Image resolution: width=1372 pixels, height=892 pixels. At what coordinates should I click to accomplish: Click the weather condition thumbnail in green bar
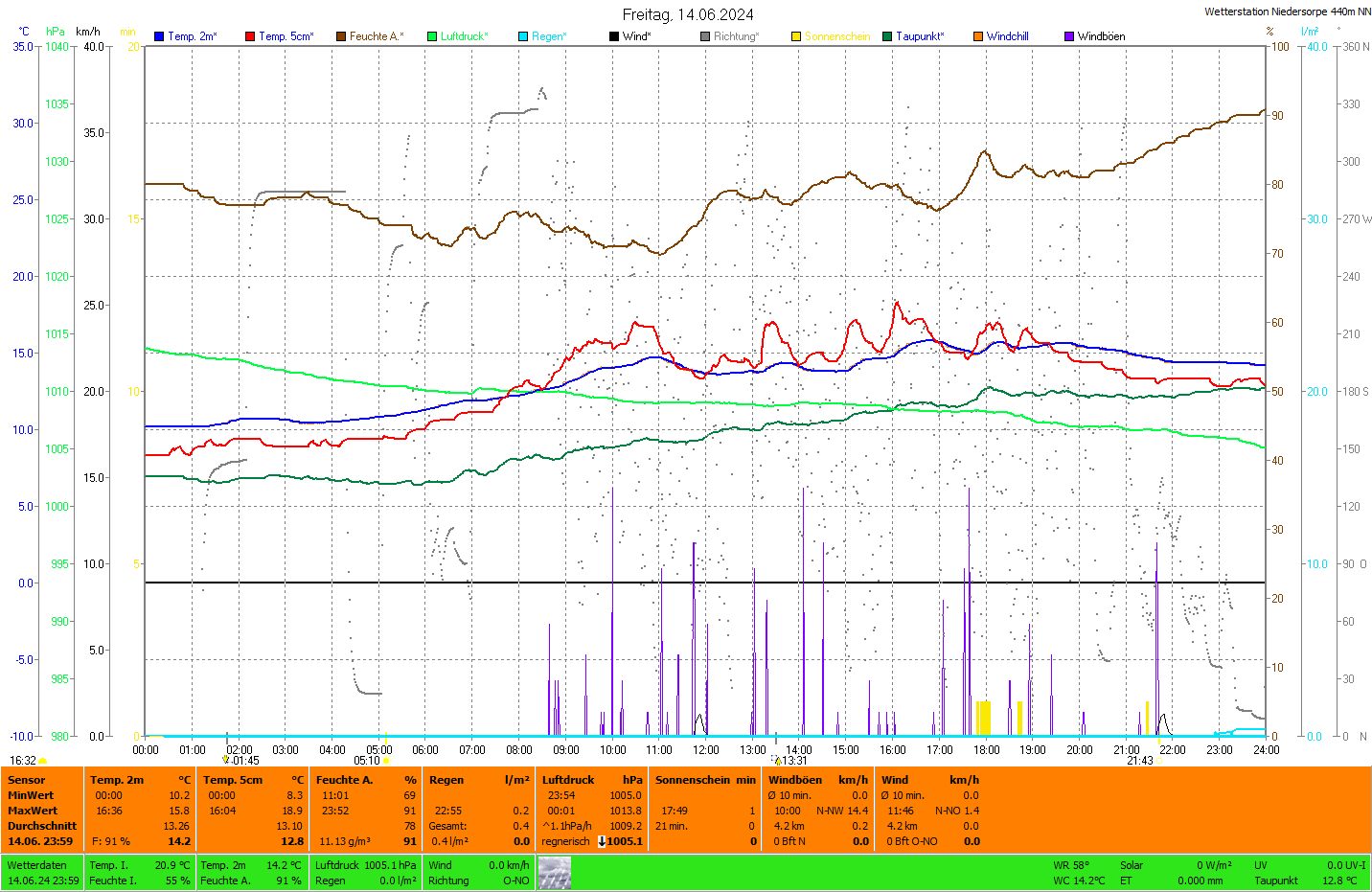coord(554,873)
